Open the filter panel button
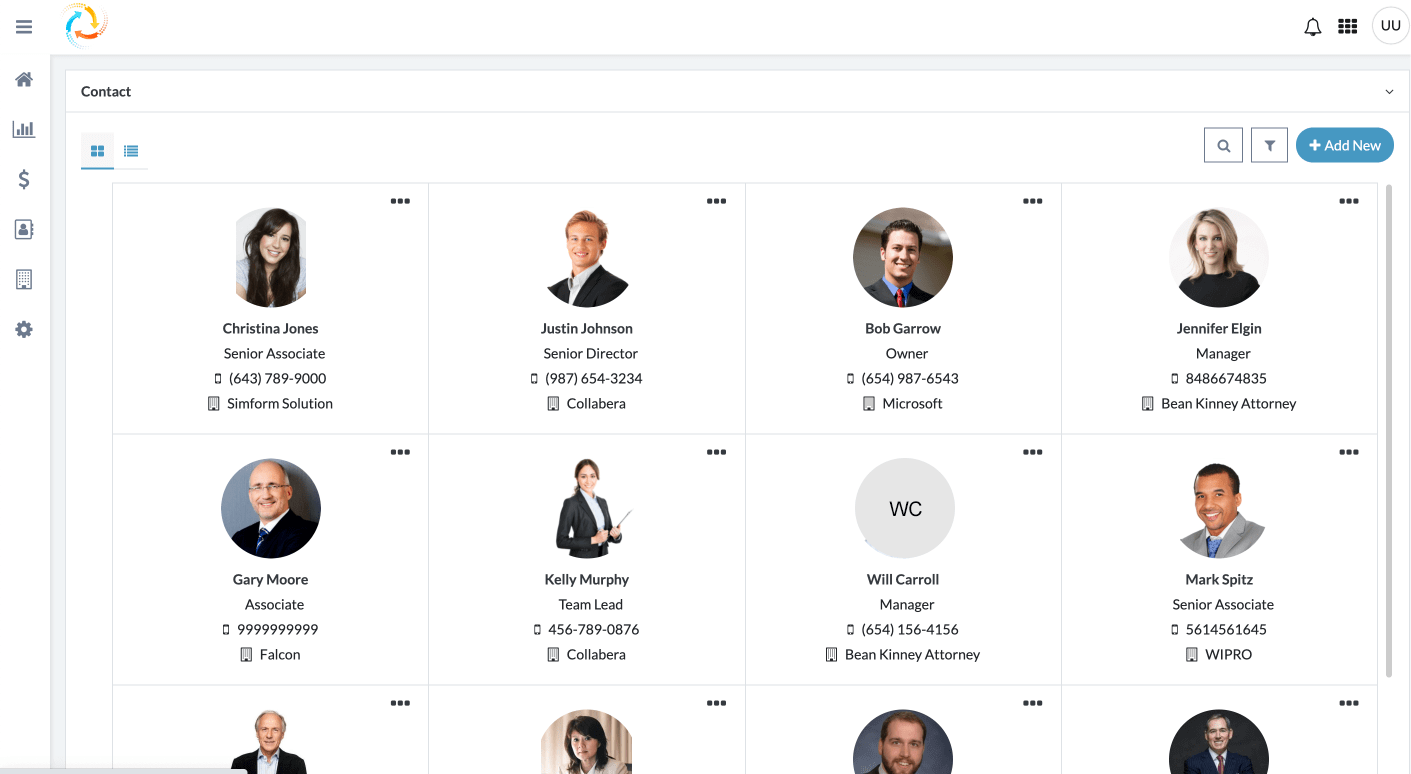This screenshot has width=1411, height=774. (x=1269, y=145)
